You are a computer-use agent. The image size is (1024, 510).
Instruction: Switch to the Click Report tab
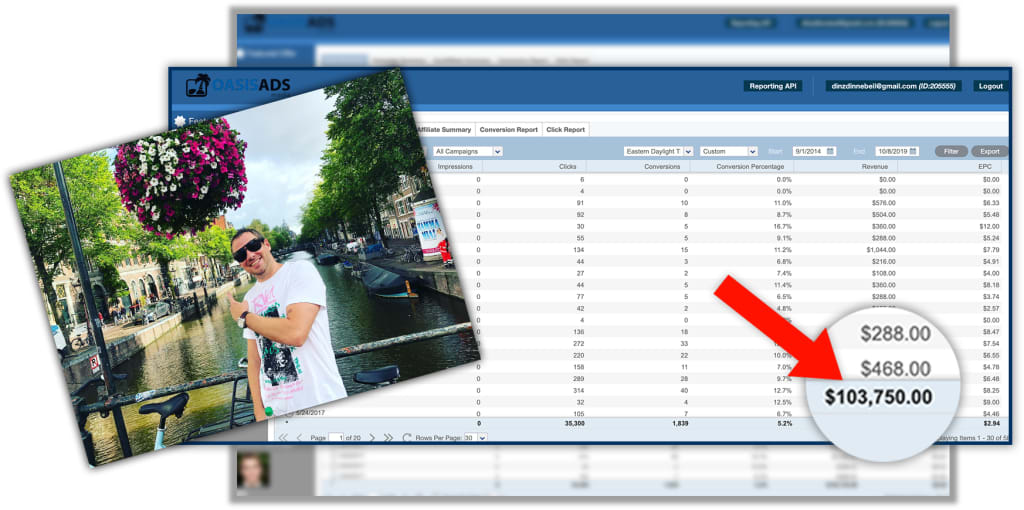tap(566, 129)
